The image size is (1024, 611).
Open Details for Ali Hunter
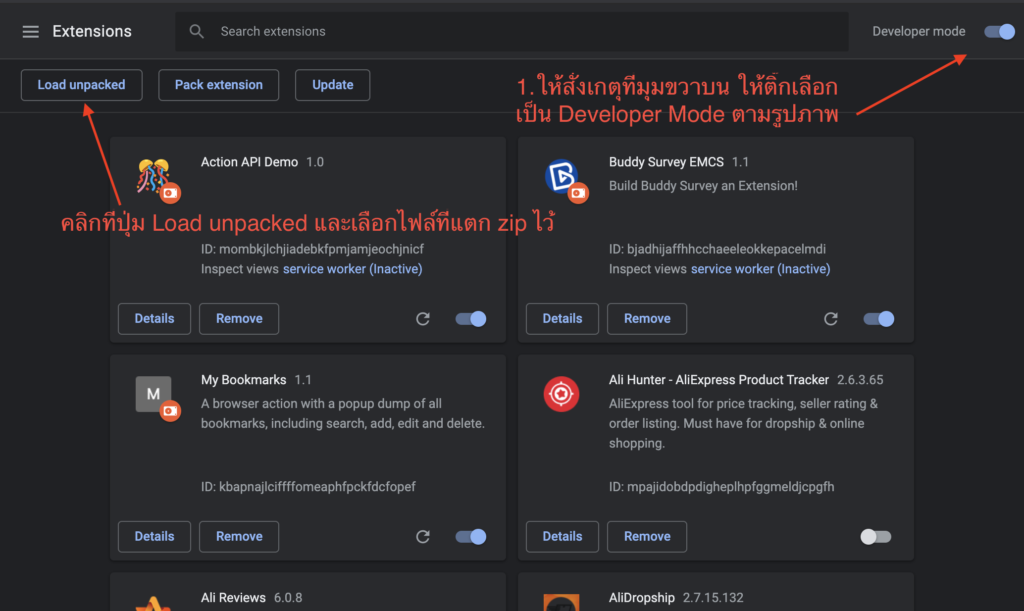pos(562,537)
